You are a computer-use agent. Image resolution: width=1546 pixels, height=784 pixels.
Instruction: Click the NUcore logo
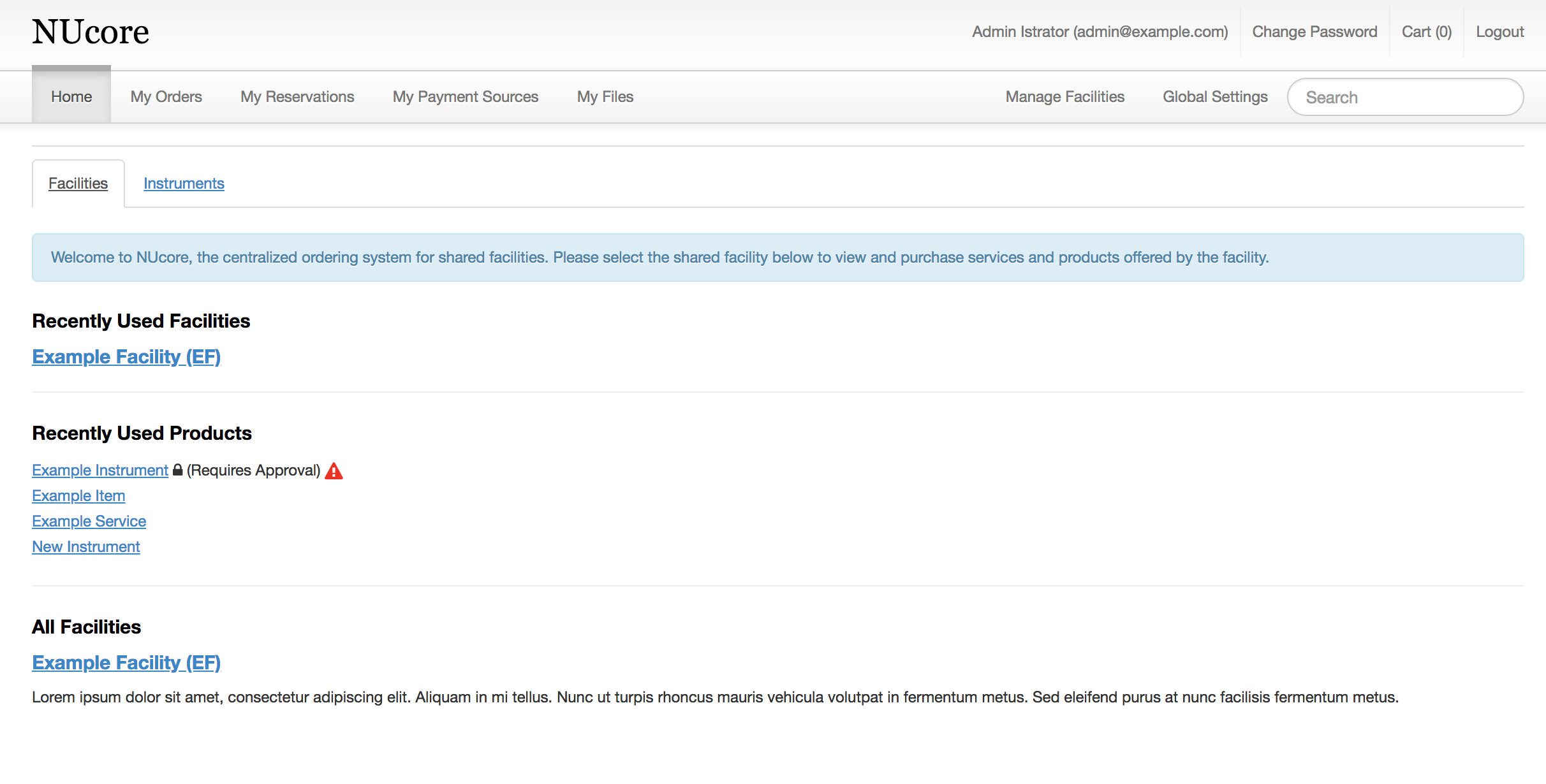[91, 32]
